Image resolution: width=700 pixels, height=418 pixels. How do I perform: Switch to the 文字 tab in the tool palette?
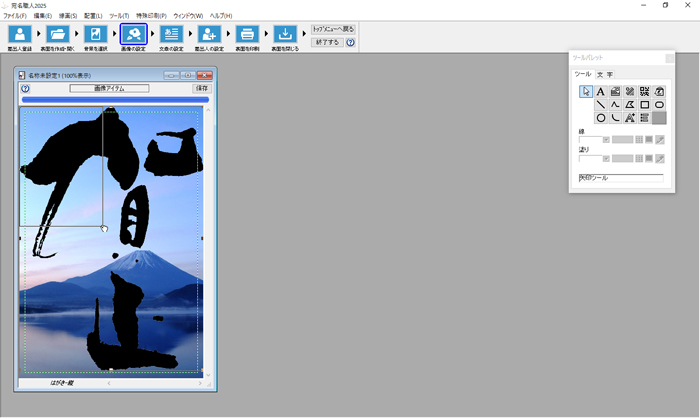pos(604,75)
